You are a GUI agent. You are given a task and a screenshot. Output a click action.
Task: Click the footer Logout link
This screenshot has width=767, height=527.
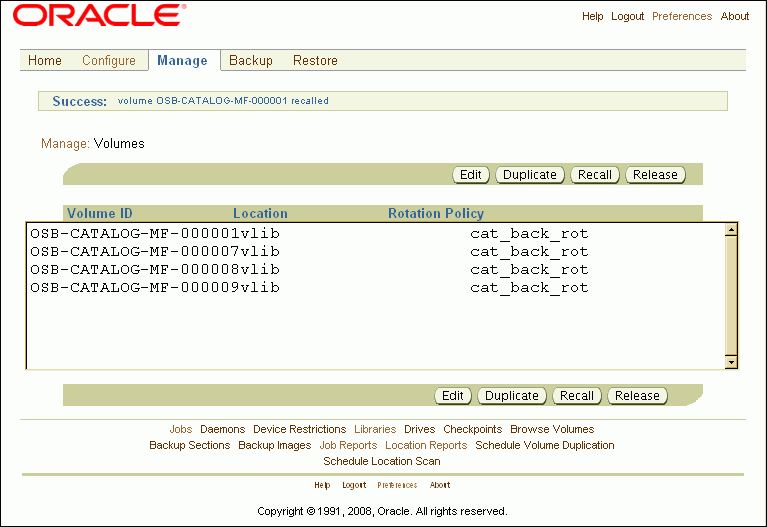pos(354,485)
